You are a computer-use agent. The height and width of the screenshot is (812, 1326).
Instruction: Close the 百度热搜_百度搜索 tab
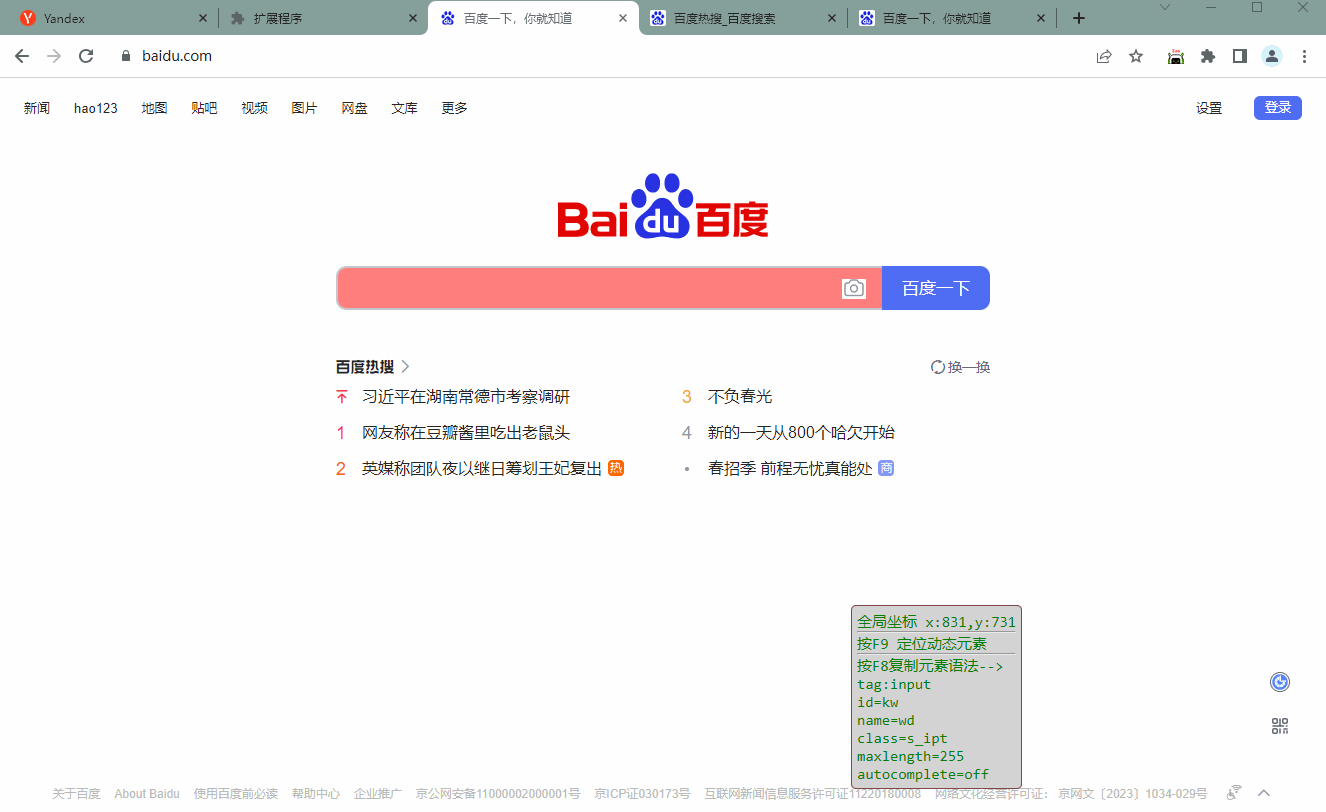[x=834, y=18]
